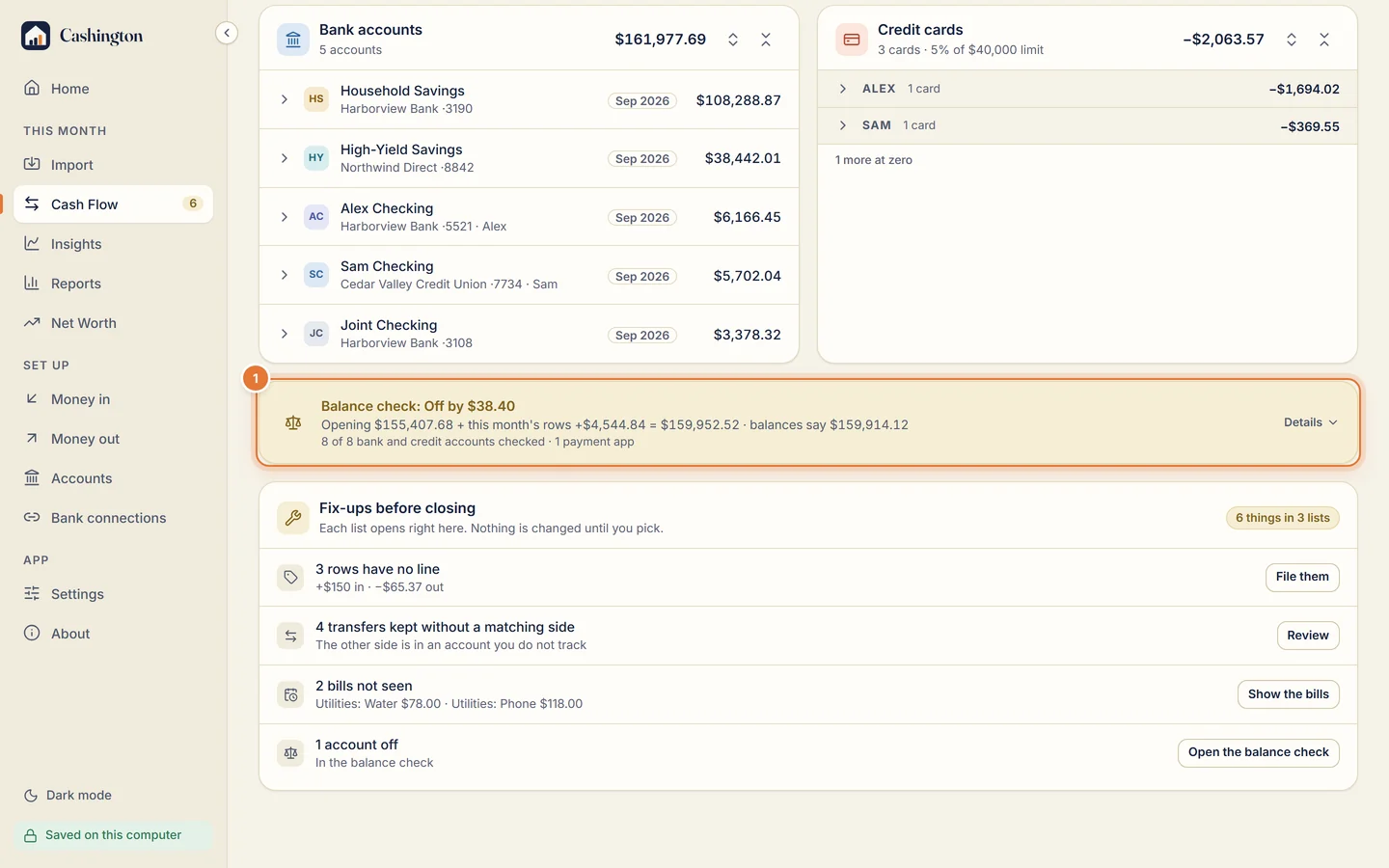
Task: Open Balance check Details dropdown
Action: point(1311,422)
